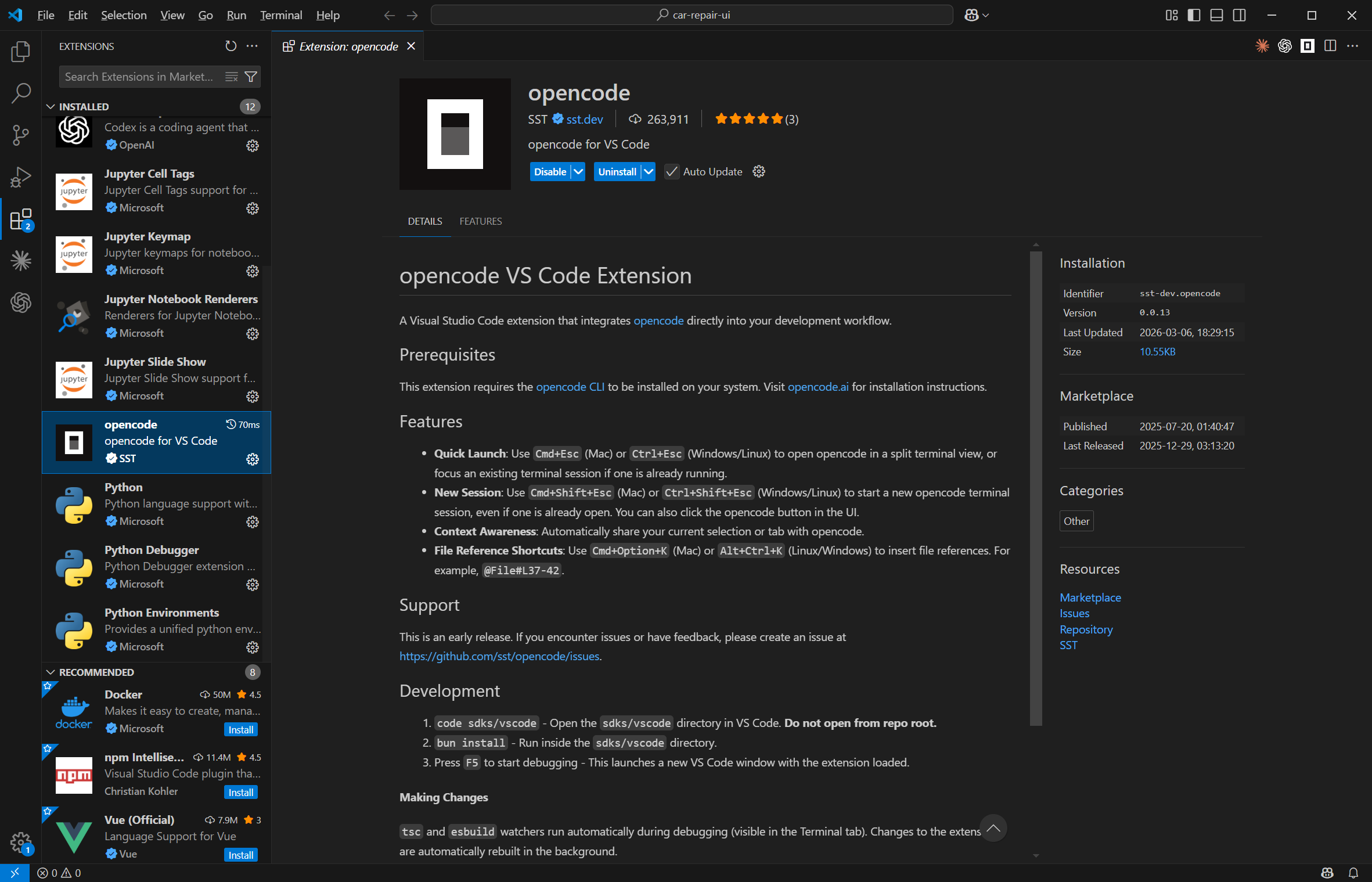Open the opencode GitHub issues link

pyautogui.click(x=499, y=656)
